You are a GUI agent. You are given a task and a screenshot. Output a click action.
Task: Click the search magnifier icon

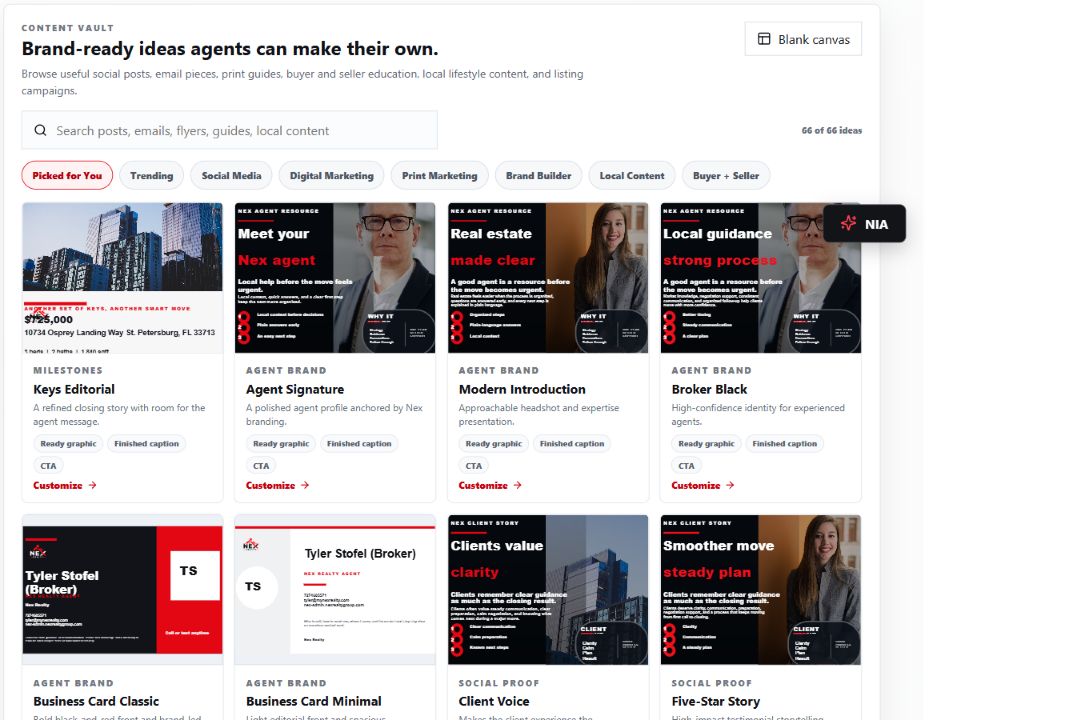(41, 130)
